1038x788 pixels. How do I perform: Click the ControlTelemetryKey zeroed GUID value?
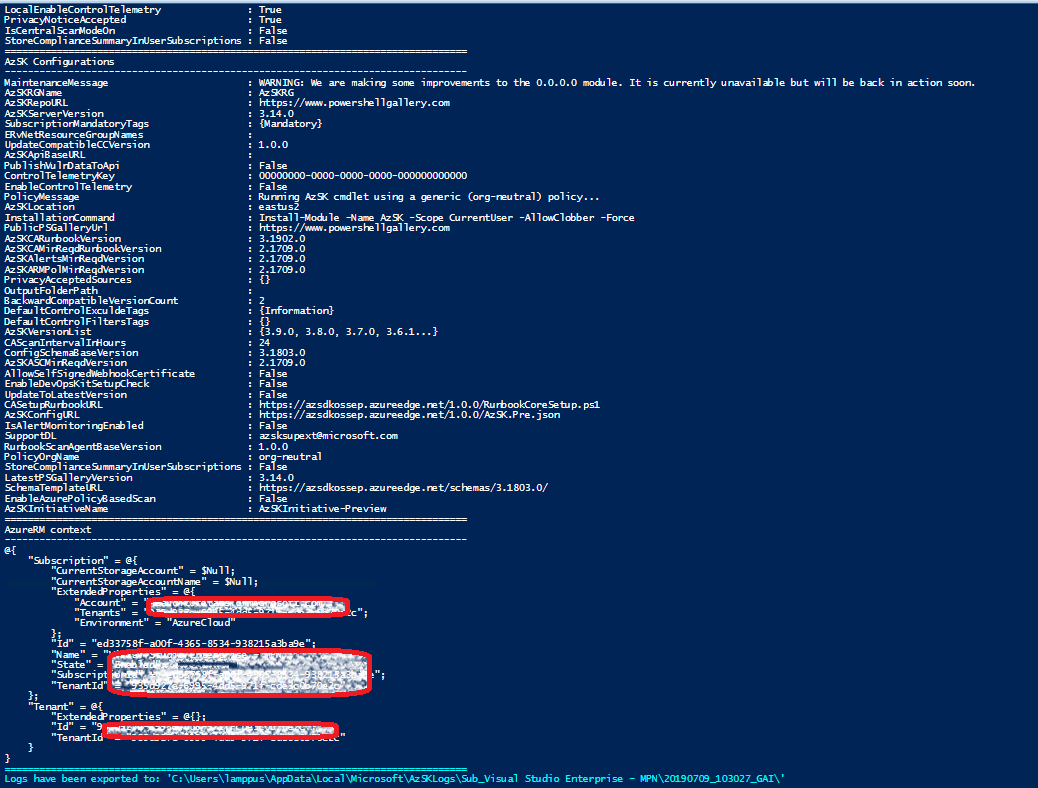[362, 176]
